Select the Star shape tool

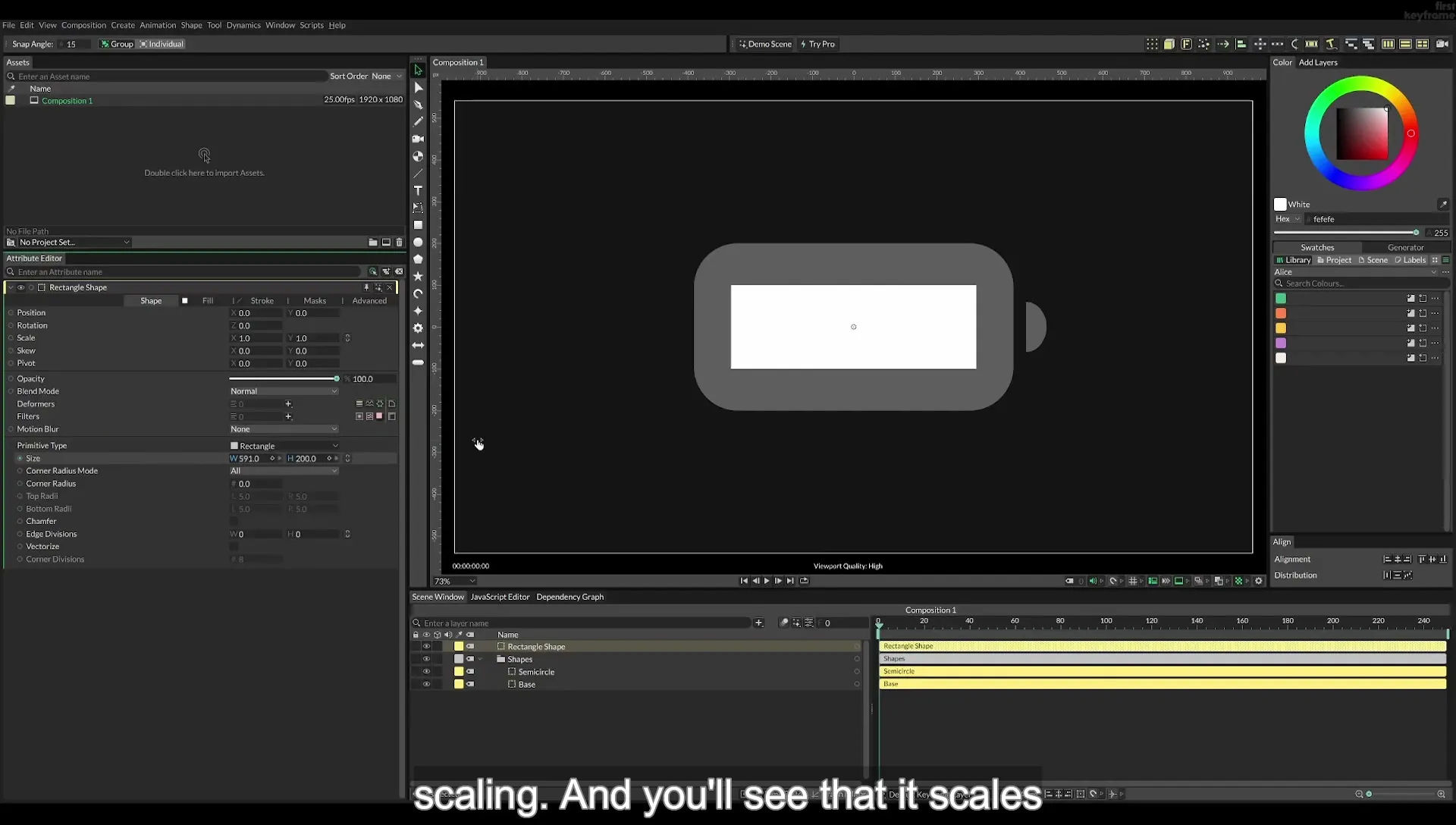coord(418,277)
